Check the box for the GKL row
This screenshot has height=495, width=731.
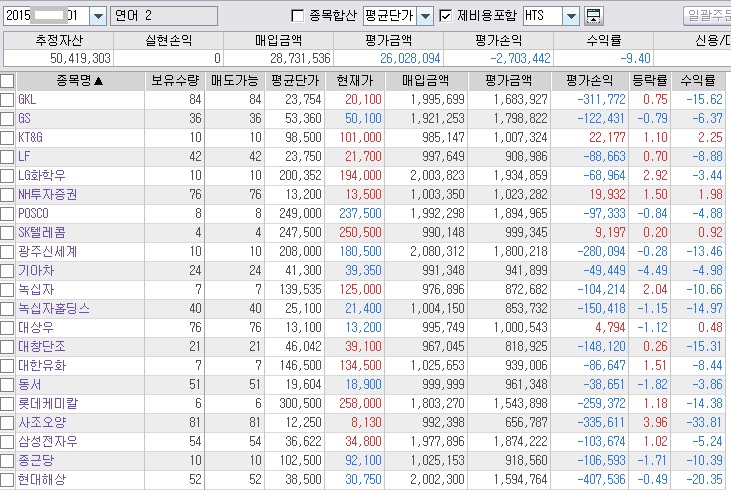tap(7, 100)
